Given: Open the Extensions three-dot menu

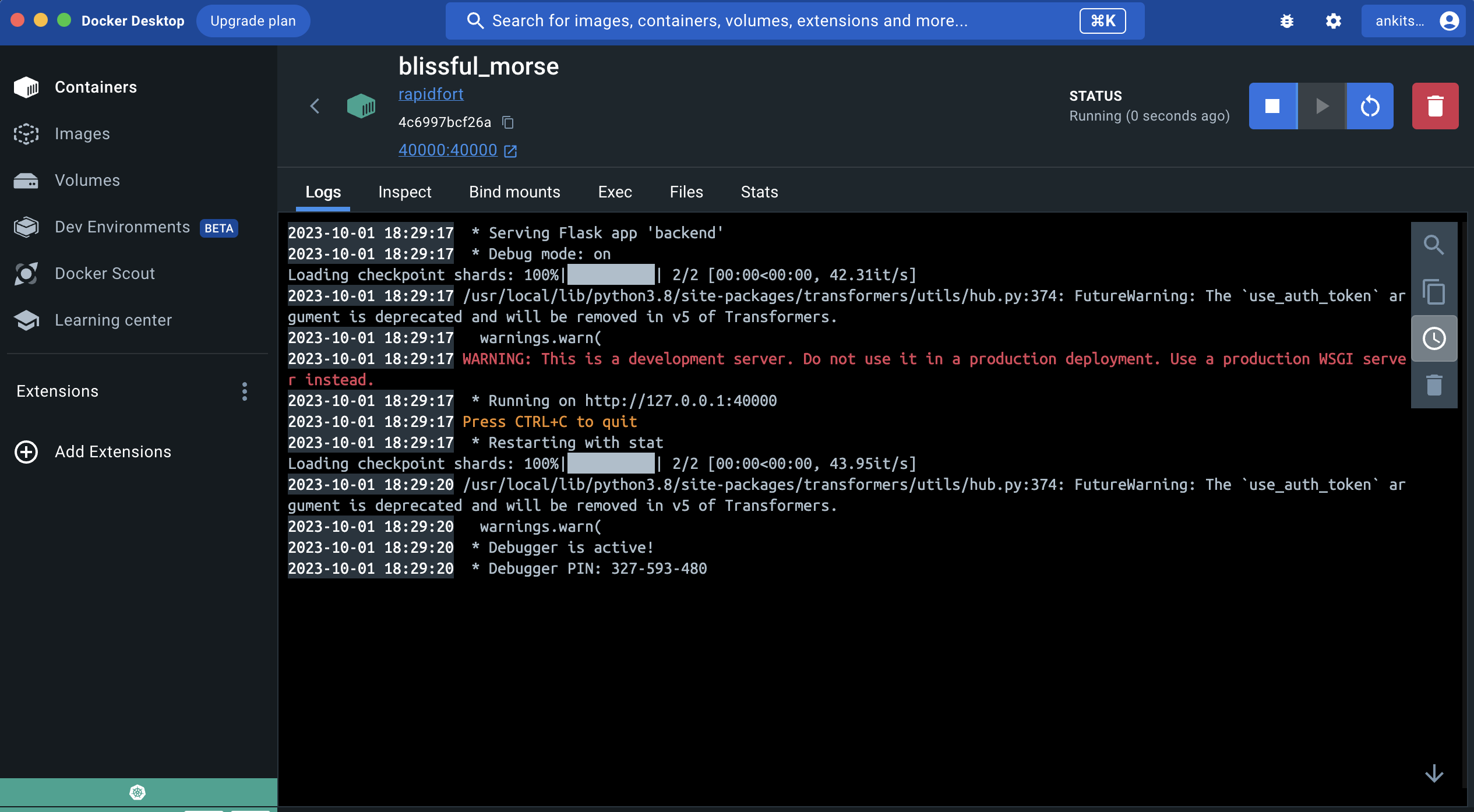Looking at the screenshot, I should [245, 391].
